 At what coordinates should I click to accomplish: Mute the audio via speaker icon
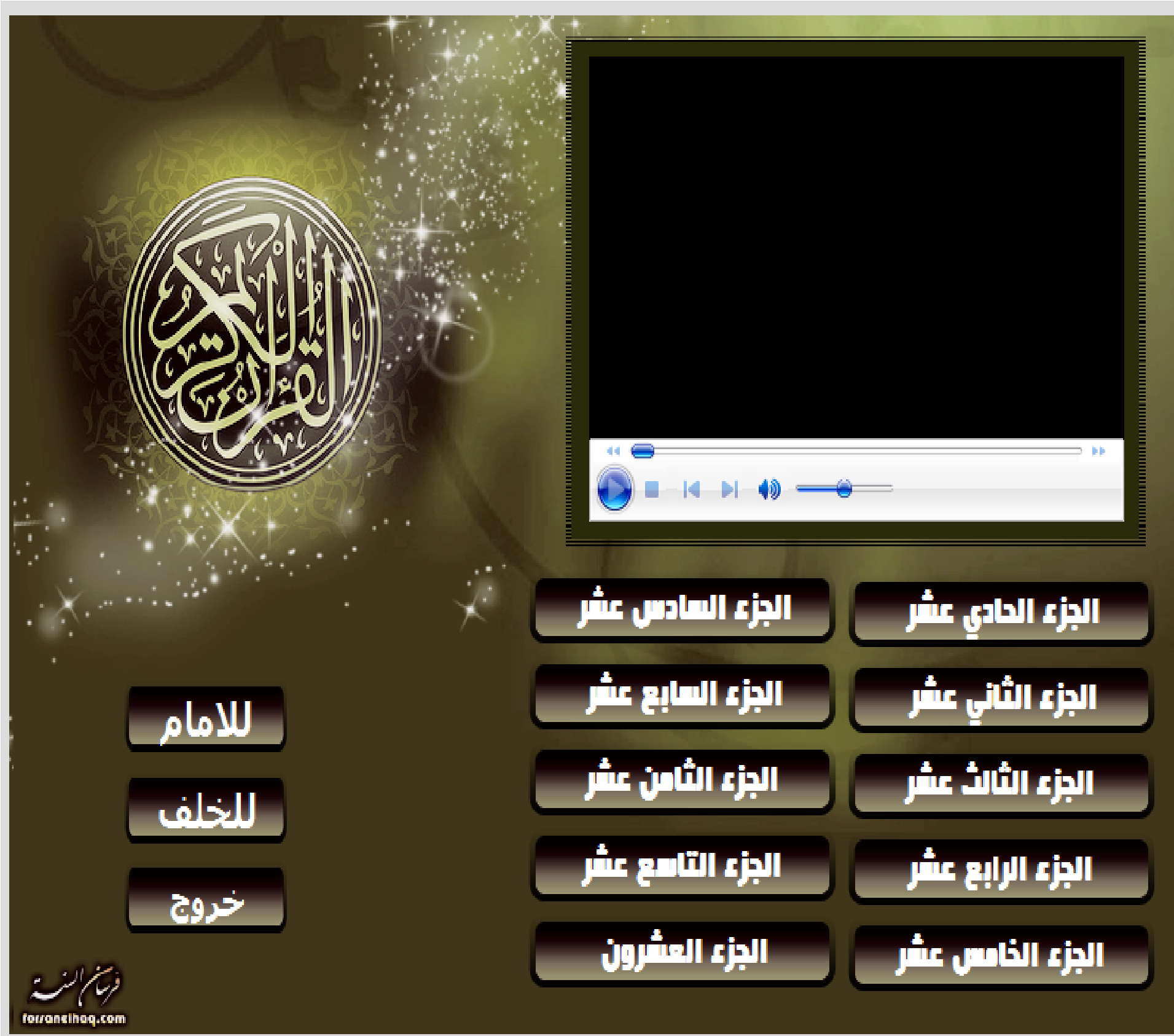coord(769,489)
